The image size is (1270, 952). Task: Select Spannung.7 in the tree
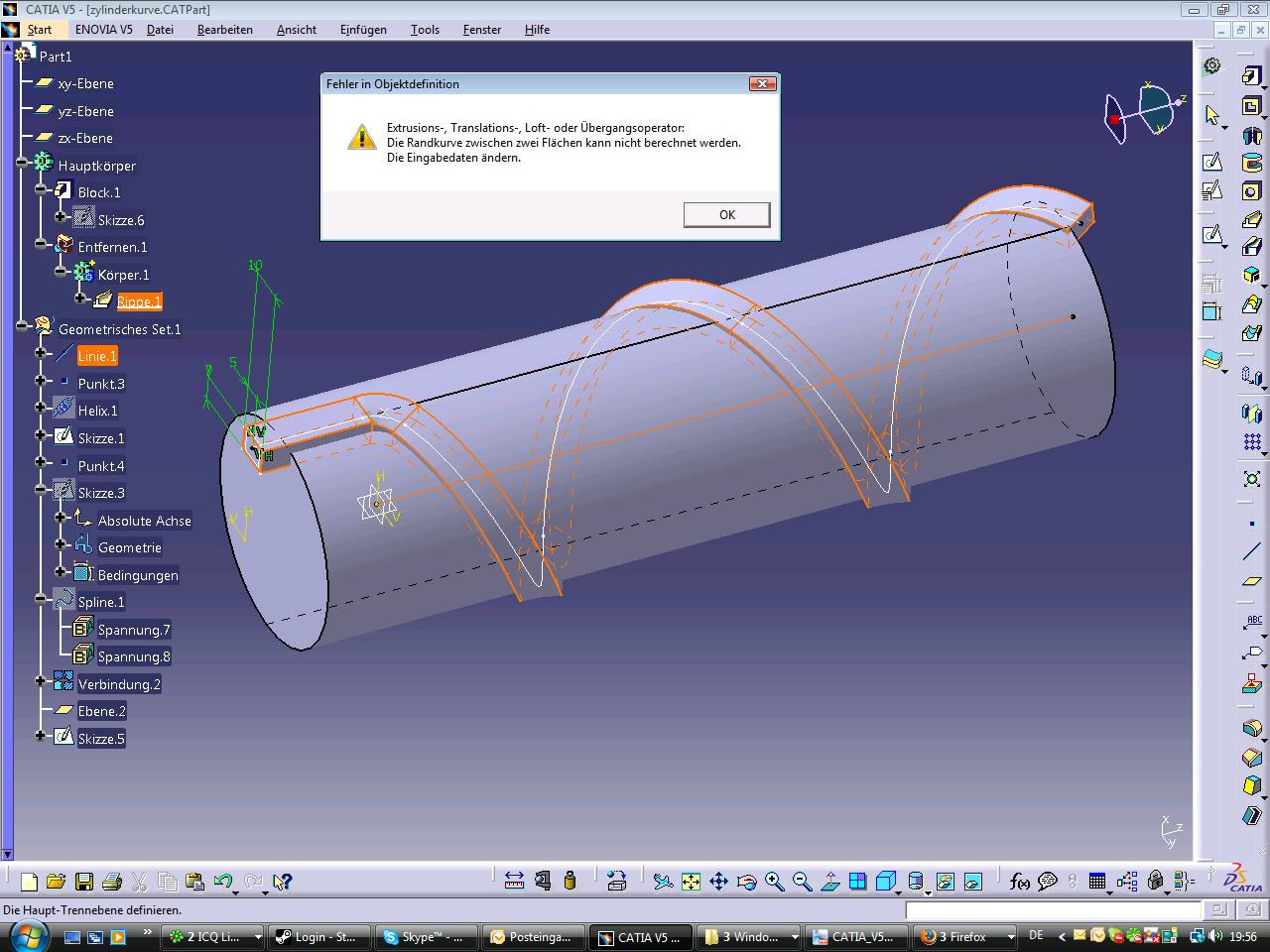[134, 630]
